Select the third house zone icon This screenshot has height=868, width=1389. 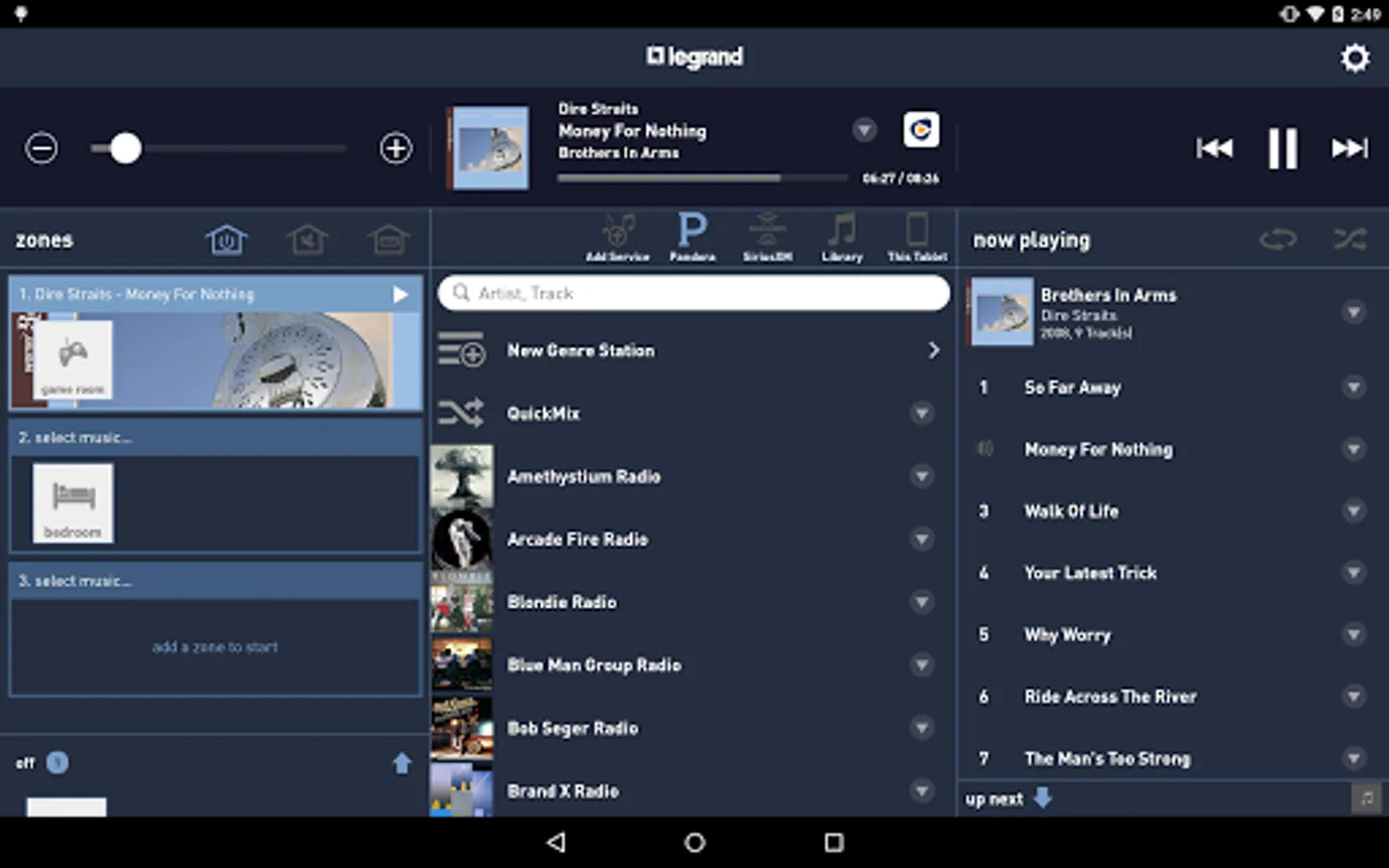click(388, 238)
